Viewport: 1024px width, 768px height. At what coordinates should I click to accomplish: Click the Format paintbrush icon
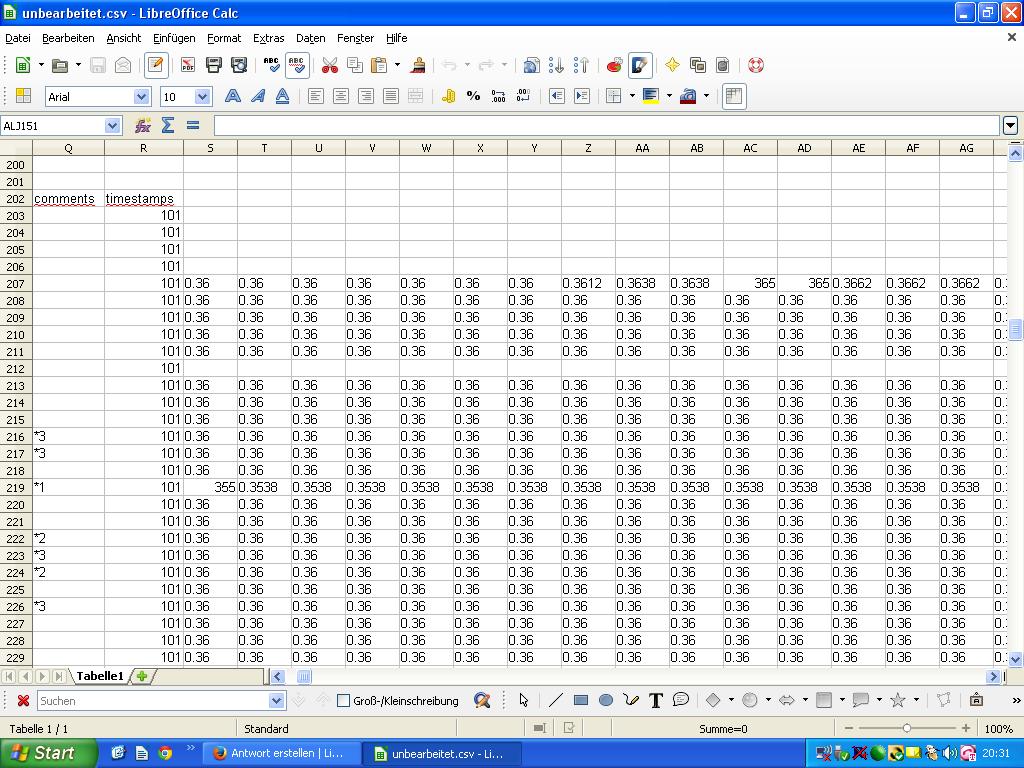point(418,65)
